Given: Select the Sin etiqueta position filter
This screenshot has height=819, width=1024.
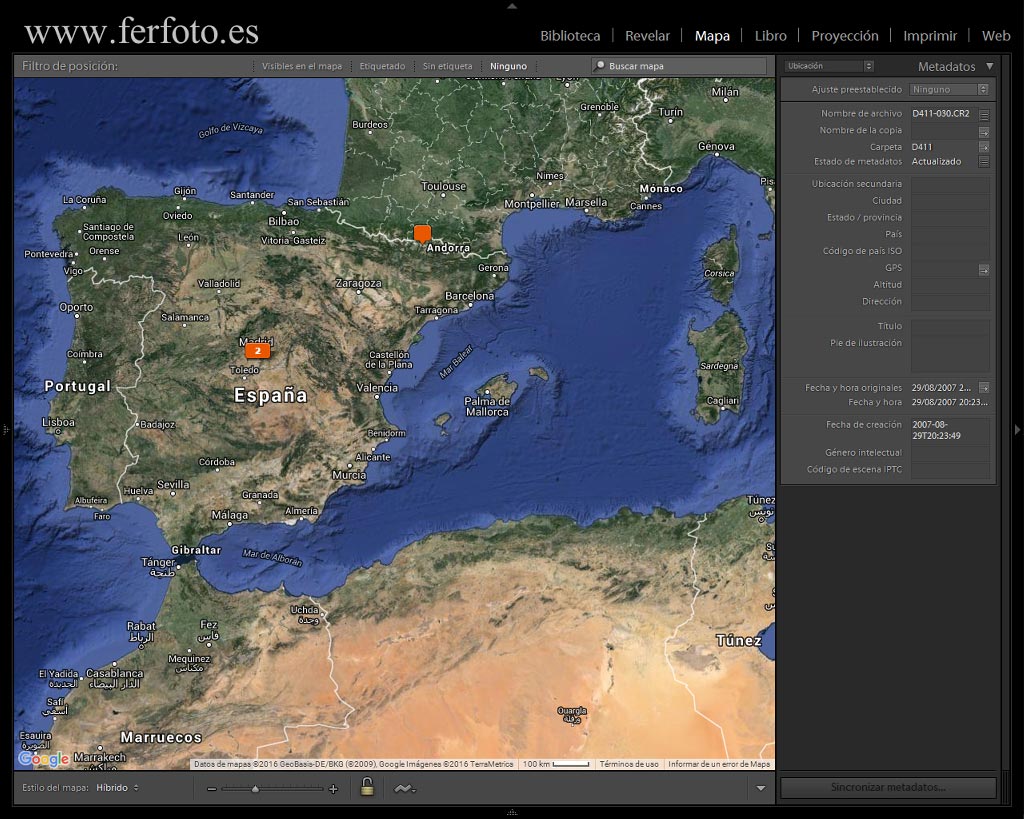Looking at the screenshot, I should (447, 66).
